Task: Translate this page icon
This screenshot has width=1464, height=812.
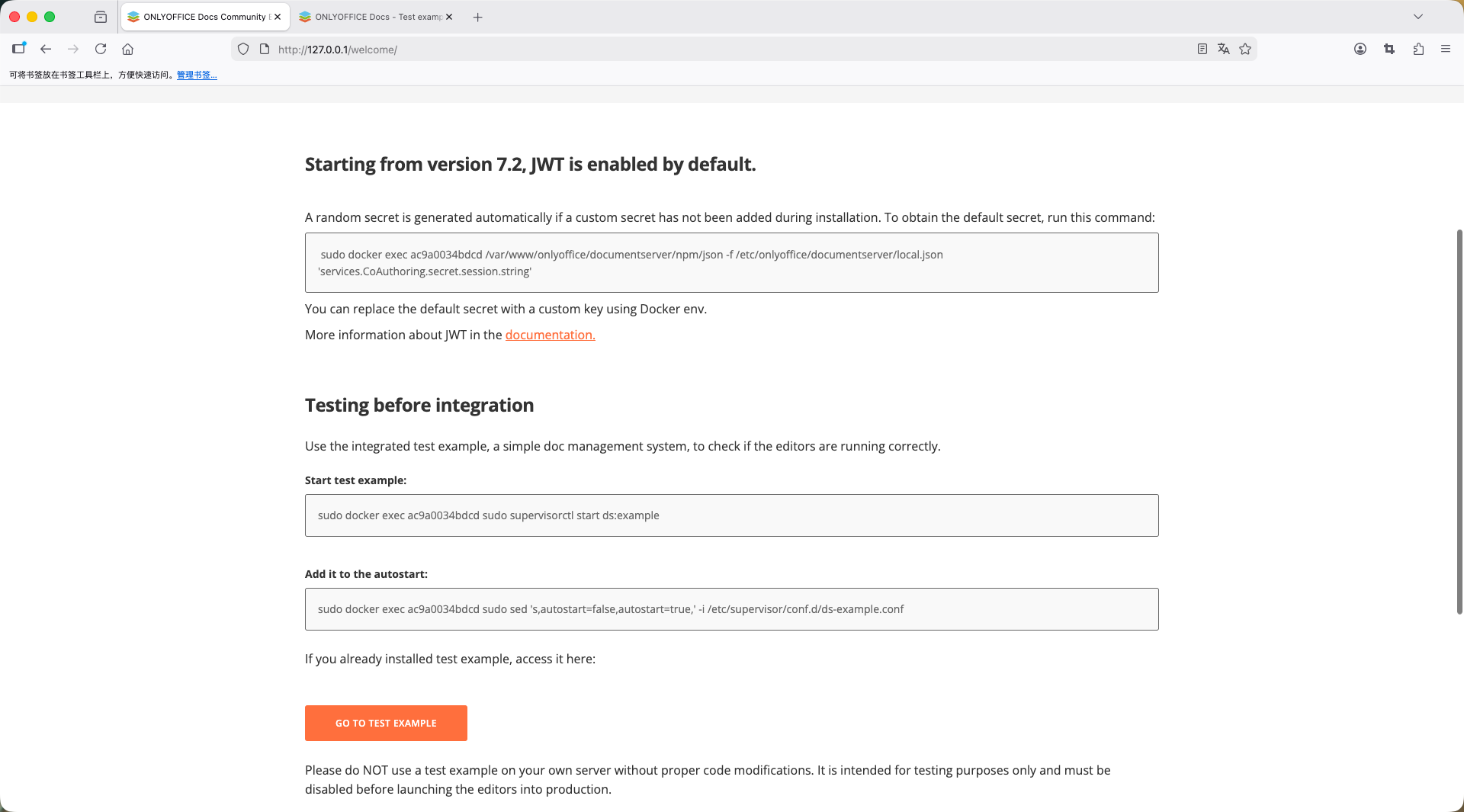Action: pos(1224,49)
